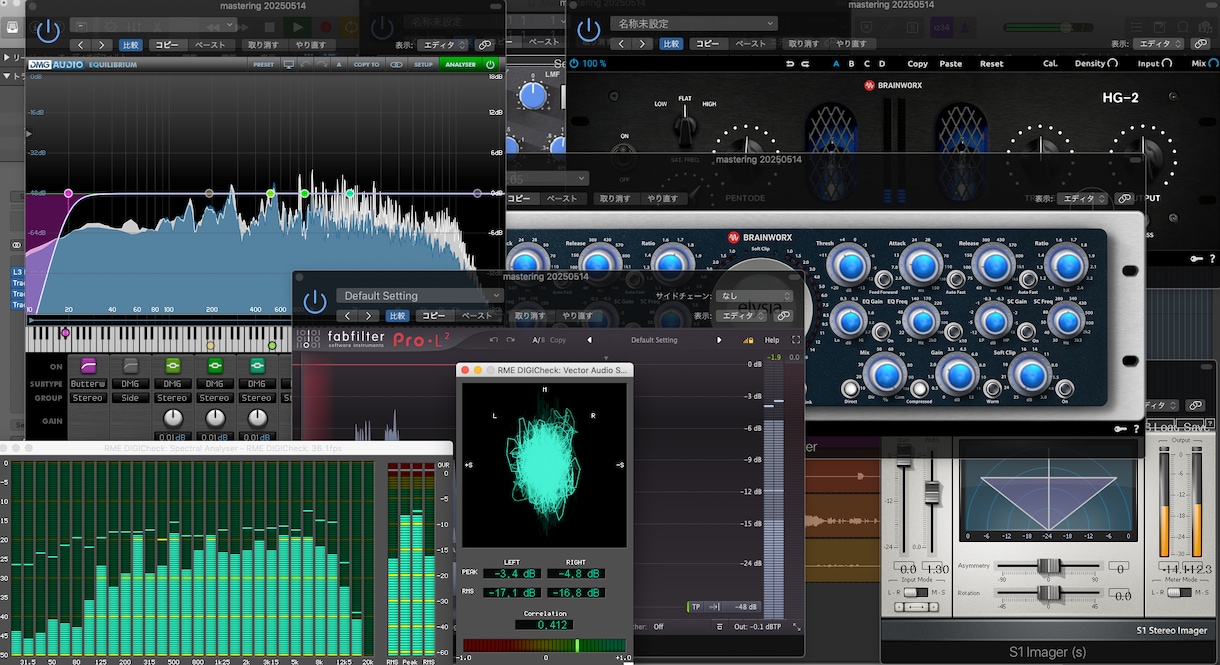Toggle HG-2 bypass power icon beside 100 %

coord(574,63)
